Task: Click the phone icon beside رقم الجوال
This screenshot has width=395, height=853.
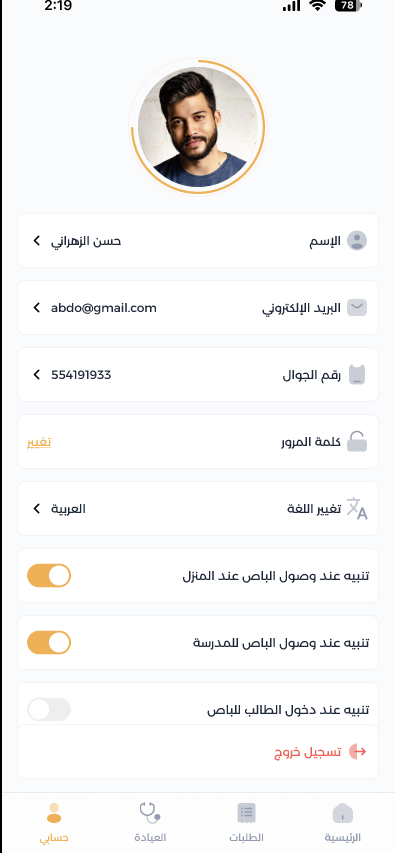Action: 357,375
